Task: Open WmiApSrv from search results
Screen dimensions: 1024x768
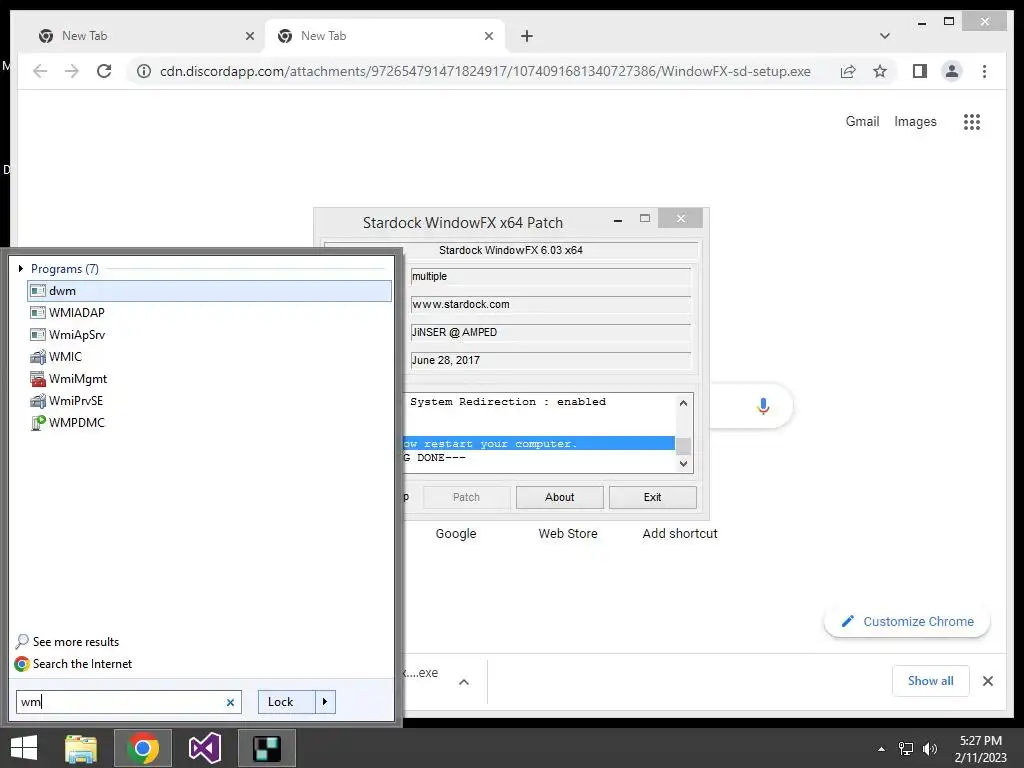Action: [210, 335]
